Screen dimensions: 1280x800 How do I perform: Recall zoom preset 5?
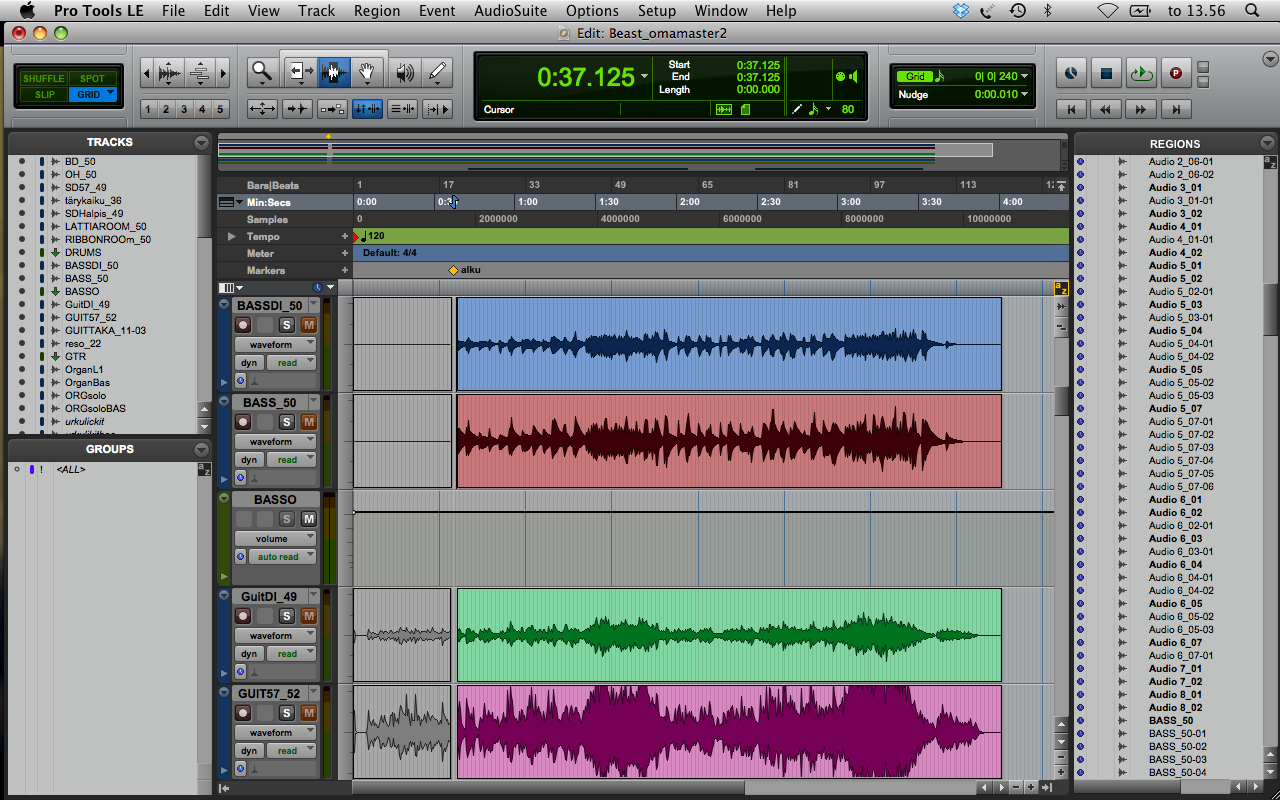click(x=221, y=109)
